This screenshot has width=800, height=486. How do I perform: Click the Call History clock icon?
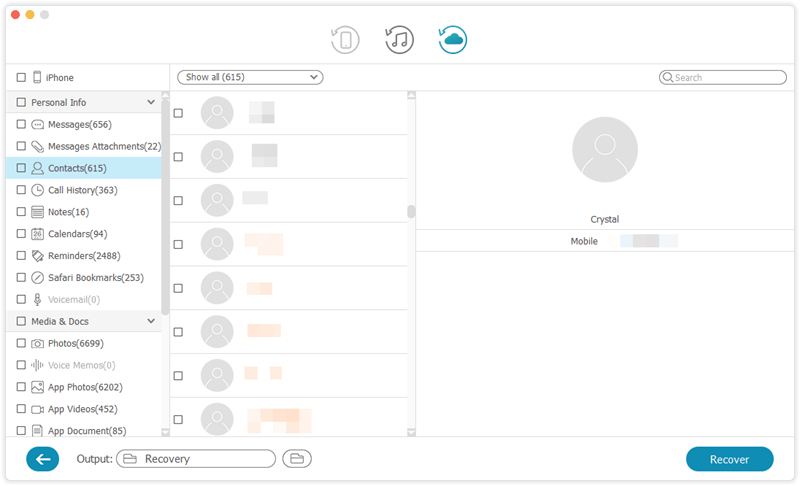37,190
